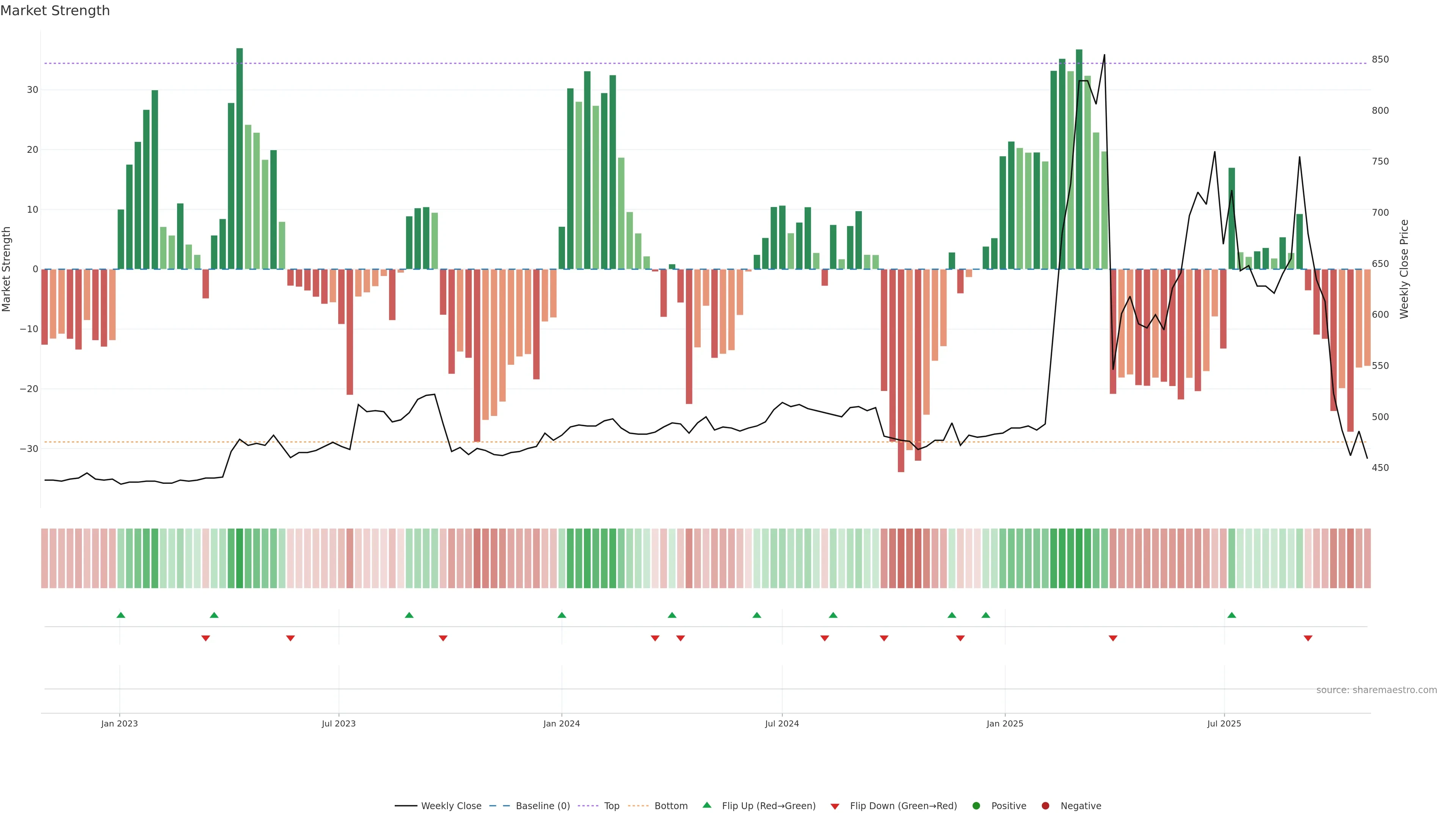Click the Market Strength chart title
Image resolution: width=1456 pixels, height=819 pixels.
point(55,11)
